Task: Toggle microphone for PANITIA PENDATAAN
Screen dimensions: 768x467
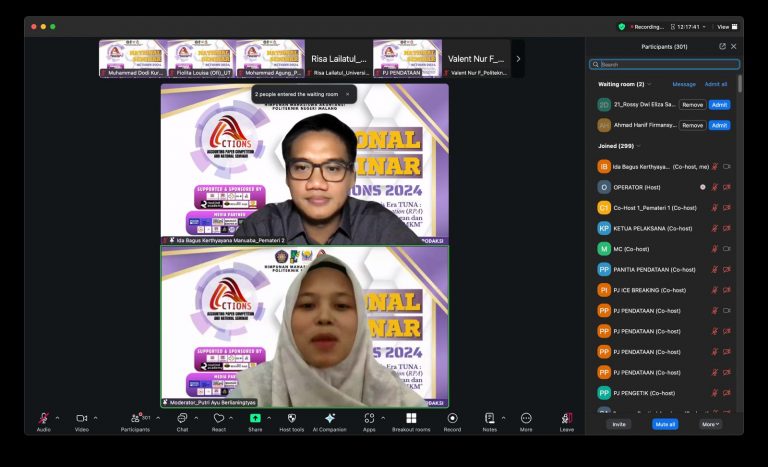Action: (x=715, y=270)
